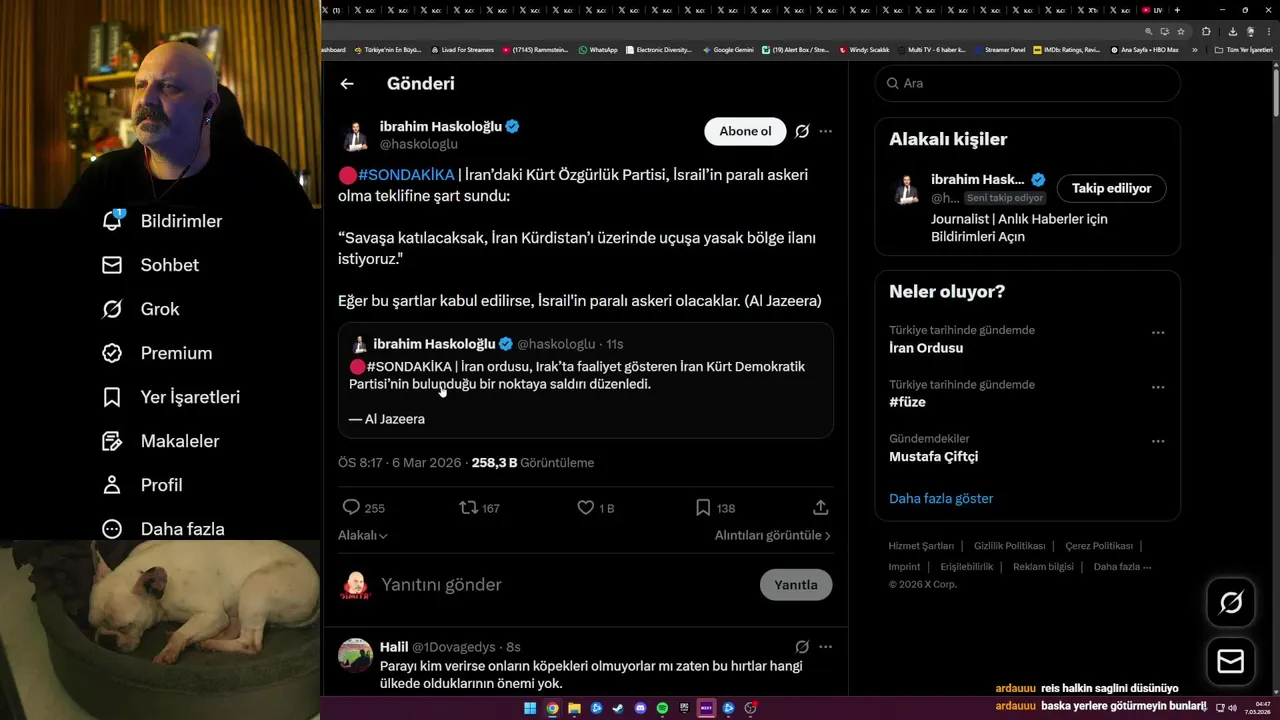Open the Google Gemini bookmark
The image size is (1280, 720).
coord(728,50)
